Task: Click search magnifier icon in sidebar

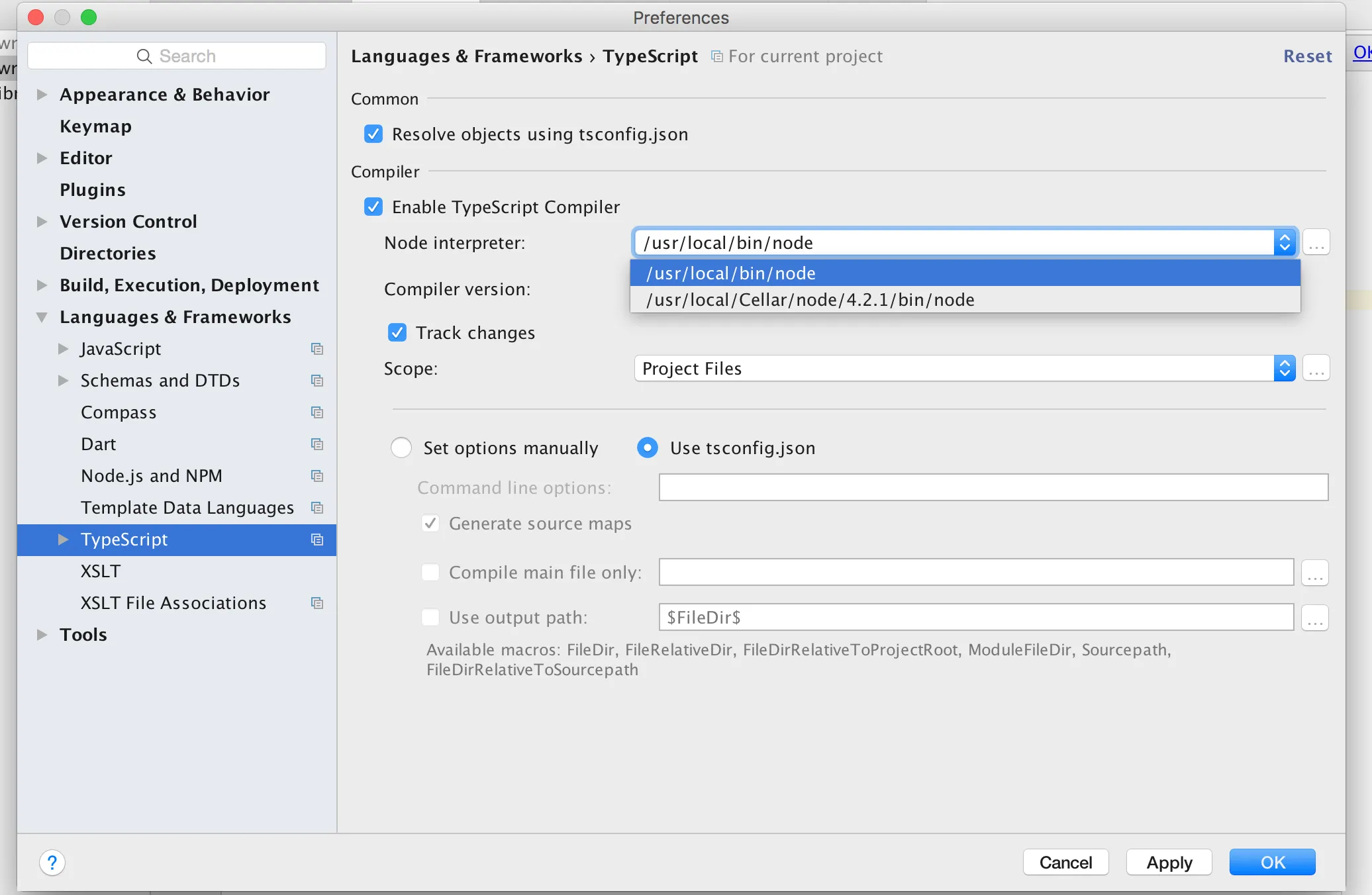Action: (144, 56)
